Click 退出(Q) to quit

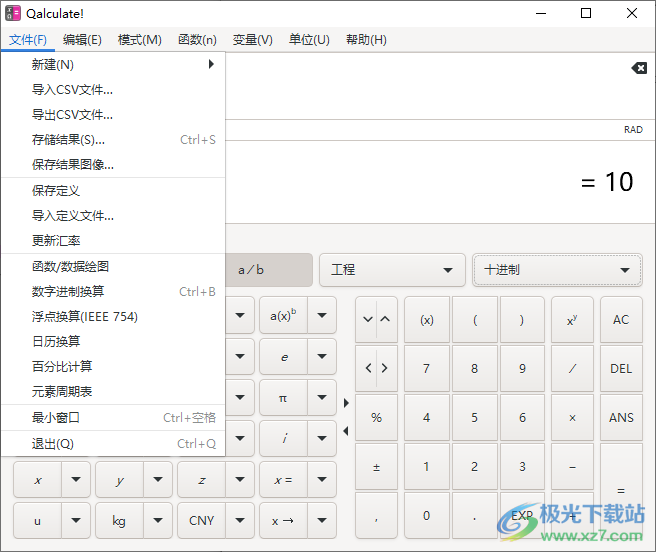pyautogui.click(x=113, y=444)
